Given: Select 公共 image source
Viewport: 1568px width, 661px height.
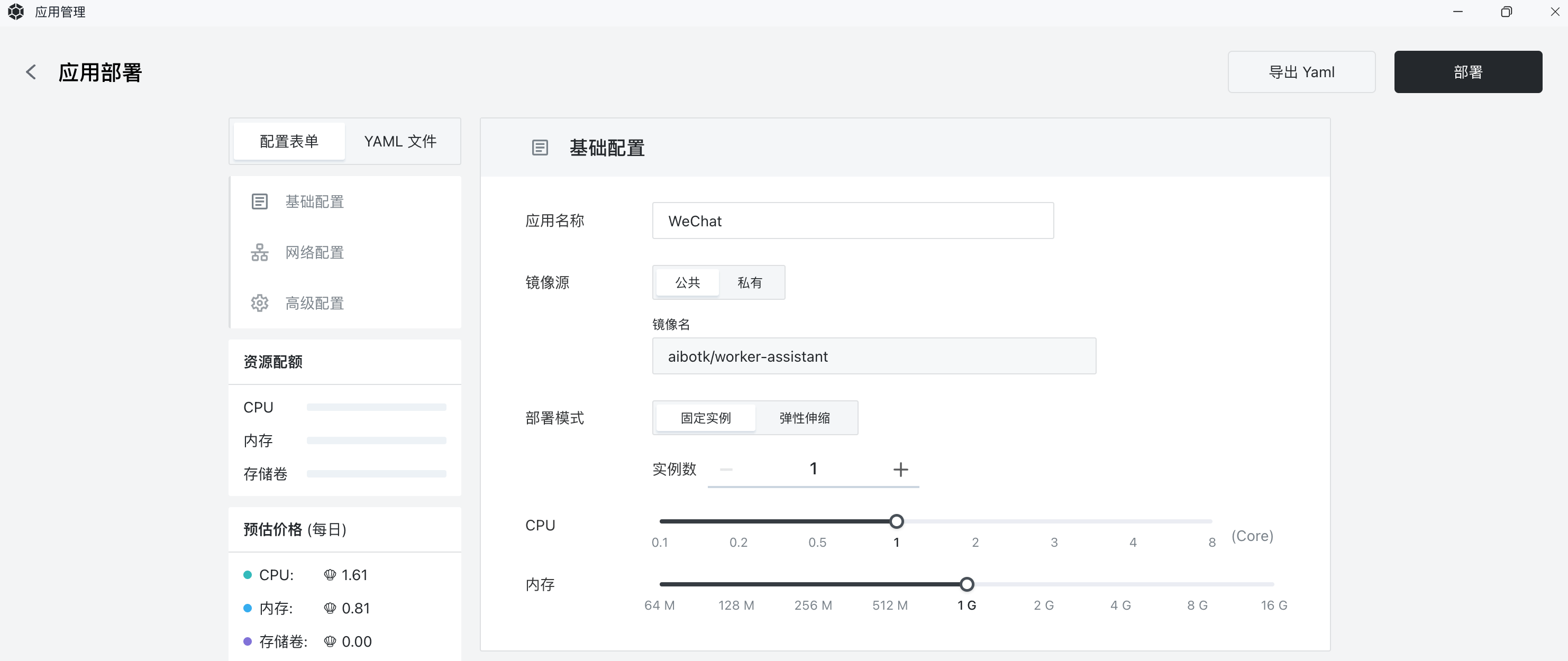Looking at the screenshot, I should coord(687,282).
